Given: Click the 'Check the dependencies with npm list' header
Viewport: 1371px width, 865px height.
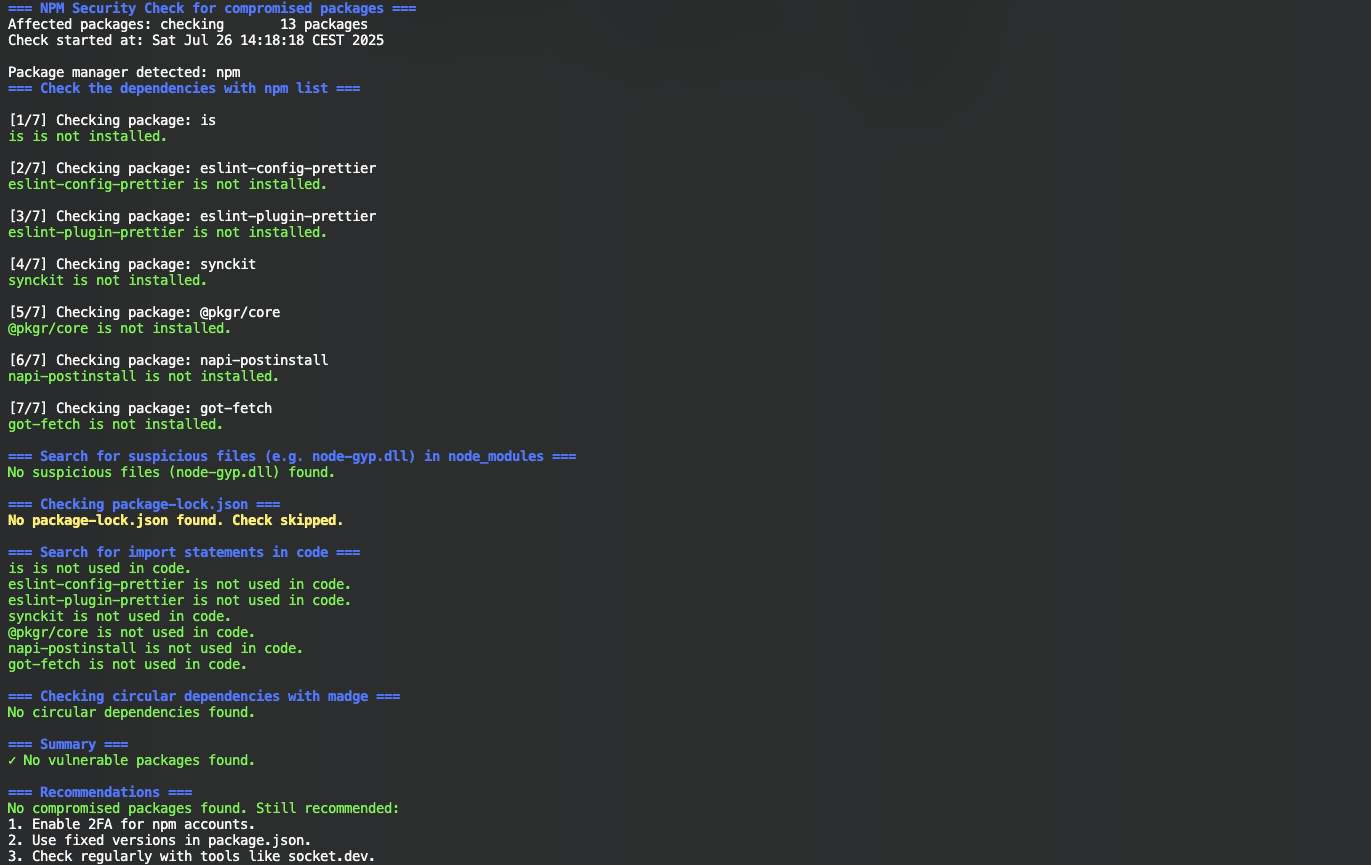Looking at the screenshot, I should click(184, 88).
